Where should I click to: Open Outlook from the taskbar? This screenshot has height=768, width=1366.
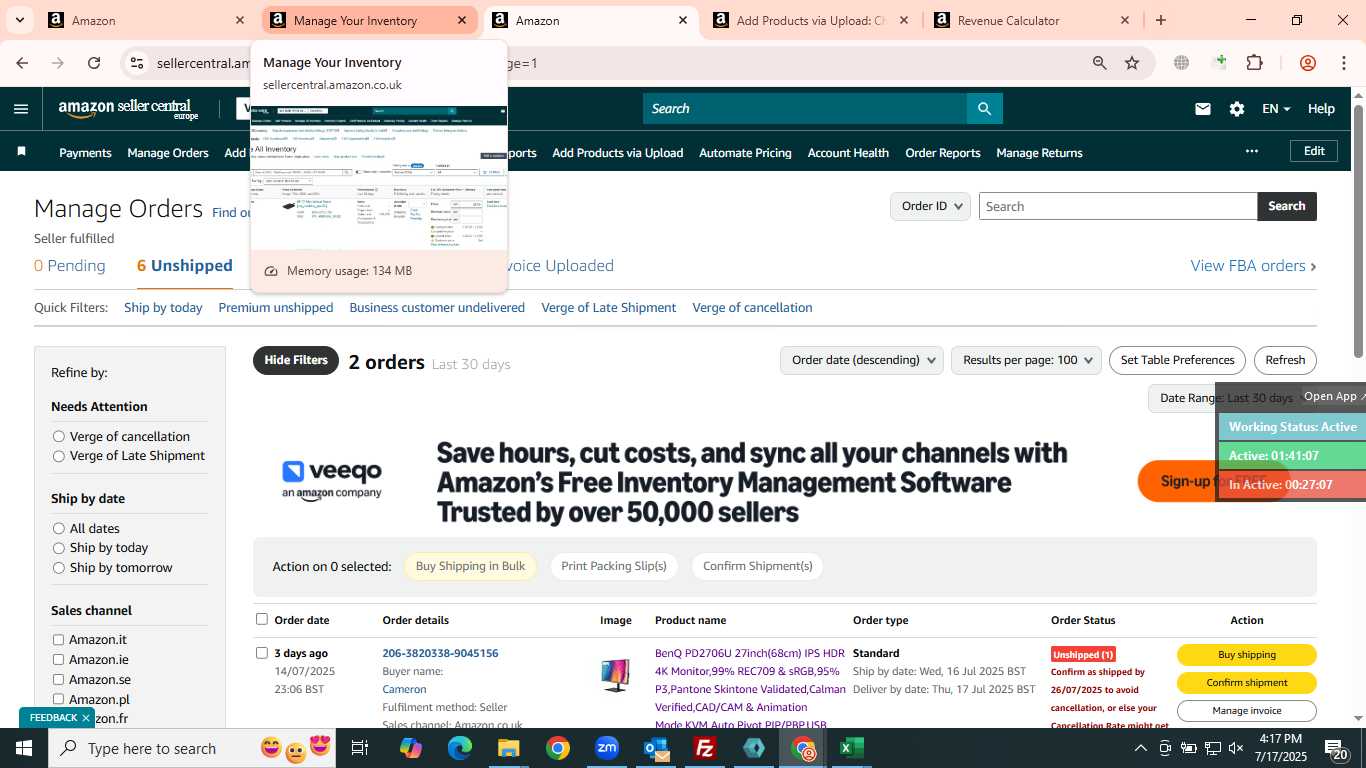click(x=656, y=748)
